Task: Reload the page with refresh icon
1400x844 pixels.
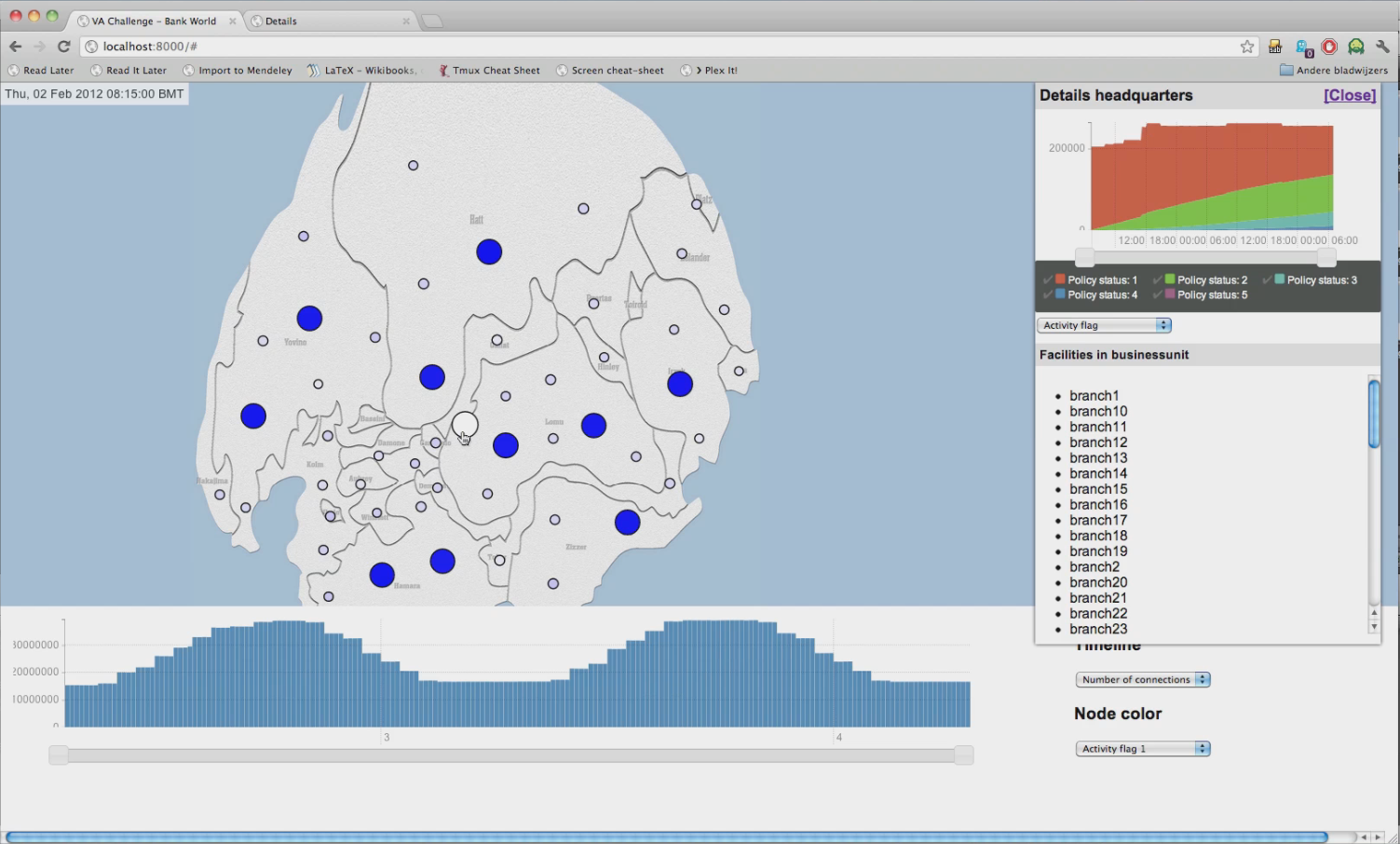Action: pyautogui.click(x=63, y=47)
